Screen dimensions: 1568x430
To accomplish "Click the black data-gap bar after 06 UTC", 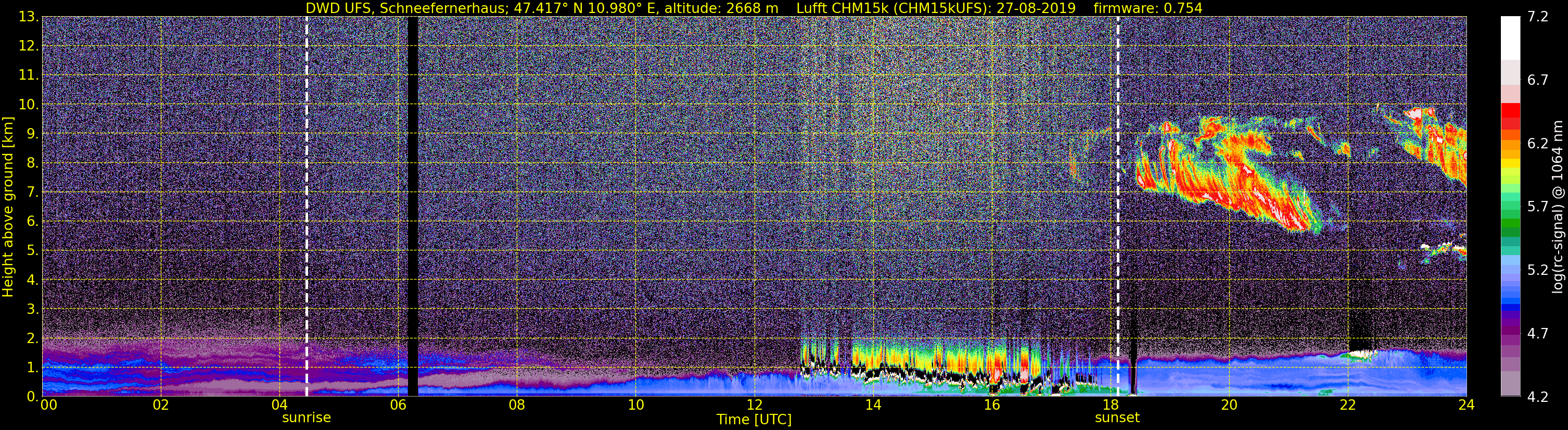I will 413,207.
